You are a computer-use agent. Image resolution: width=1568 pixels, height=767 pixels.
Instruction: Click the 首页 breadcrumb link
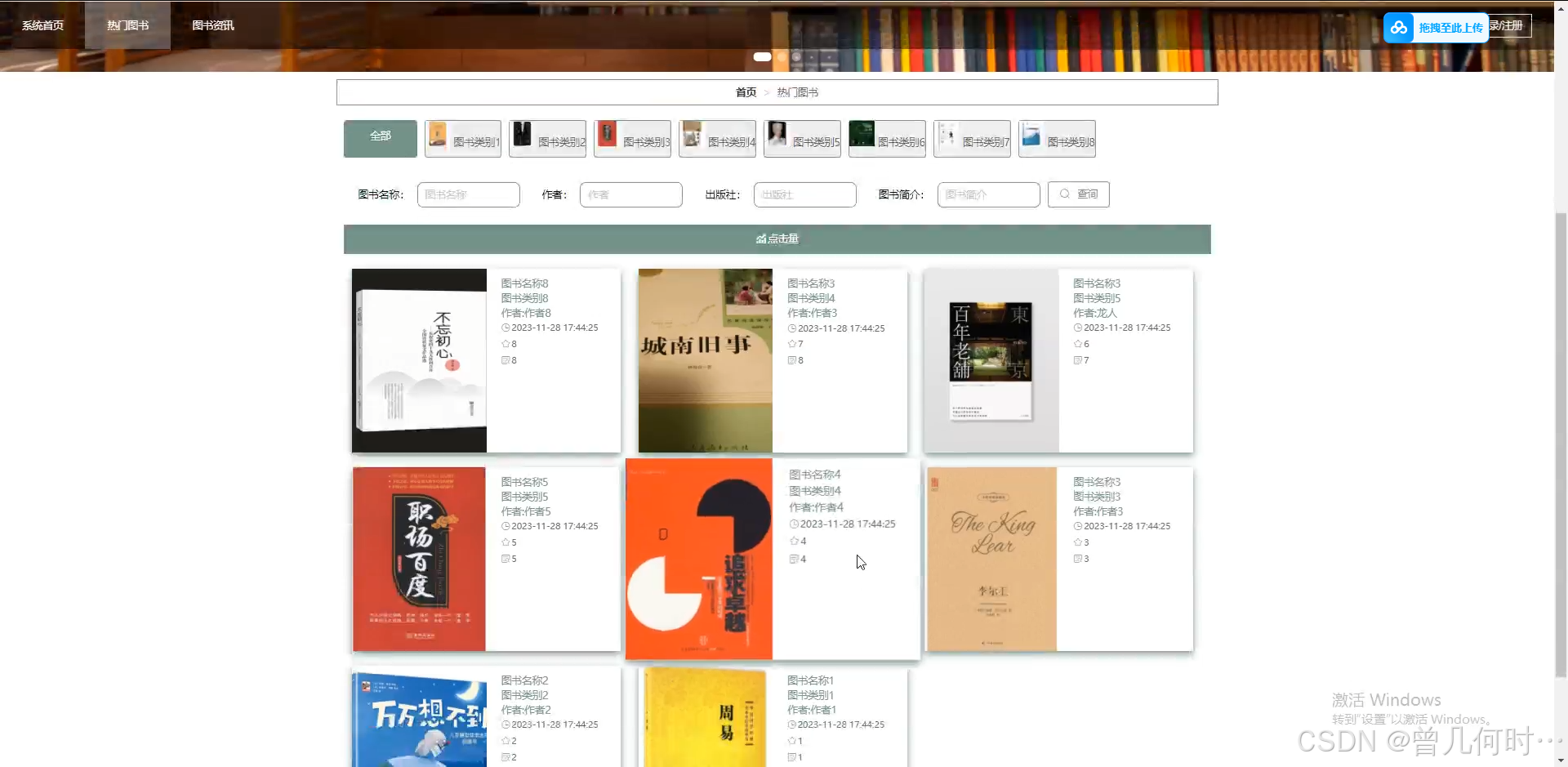coord(746,92)
